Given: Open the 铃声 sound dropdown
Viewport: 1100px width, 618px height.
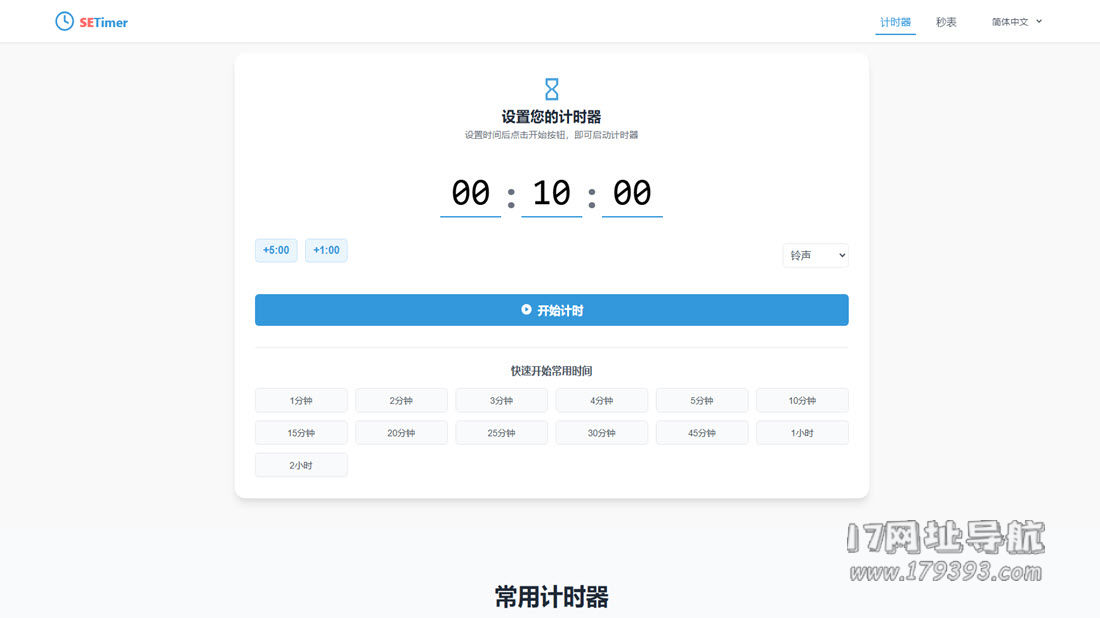Looking at the screenshot, I should click(815, 256).
